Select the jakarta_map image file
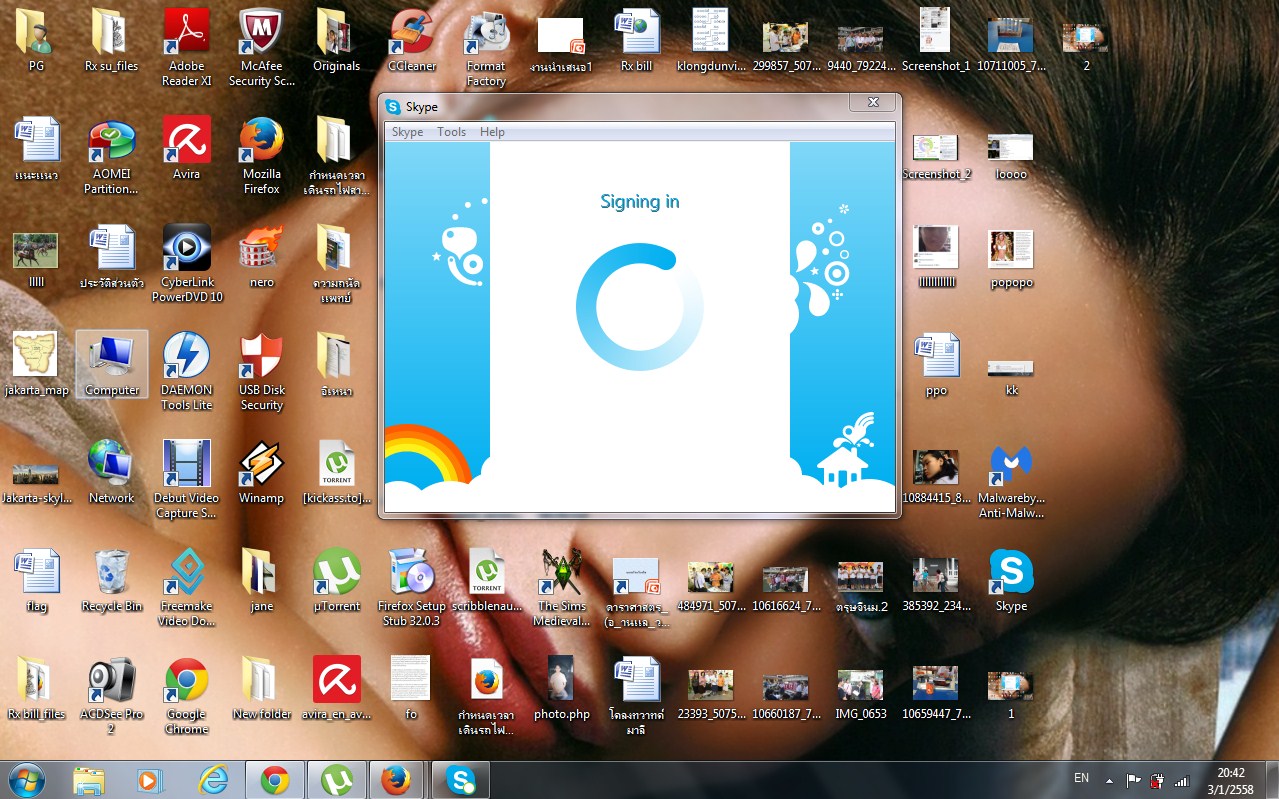Viewport: 1279px width, 799px height. (36, 365)
